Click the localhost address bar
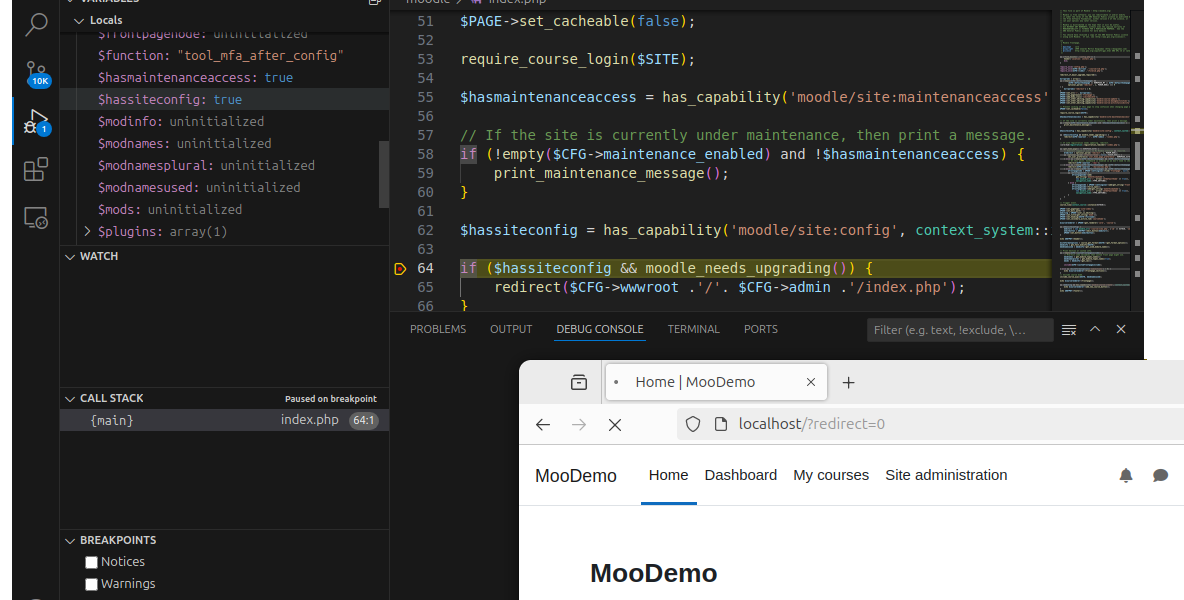Screen dimensions: 1184x600 (929, 424)
